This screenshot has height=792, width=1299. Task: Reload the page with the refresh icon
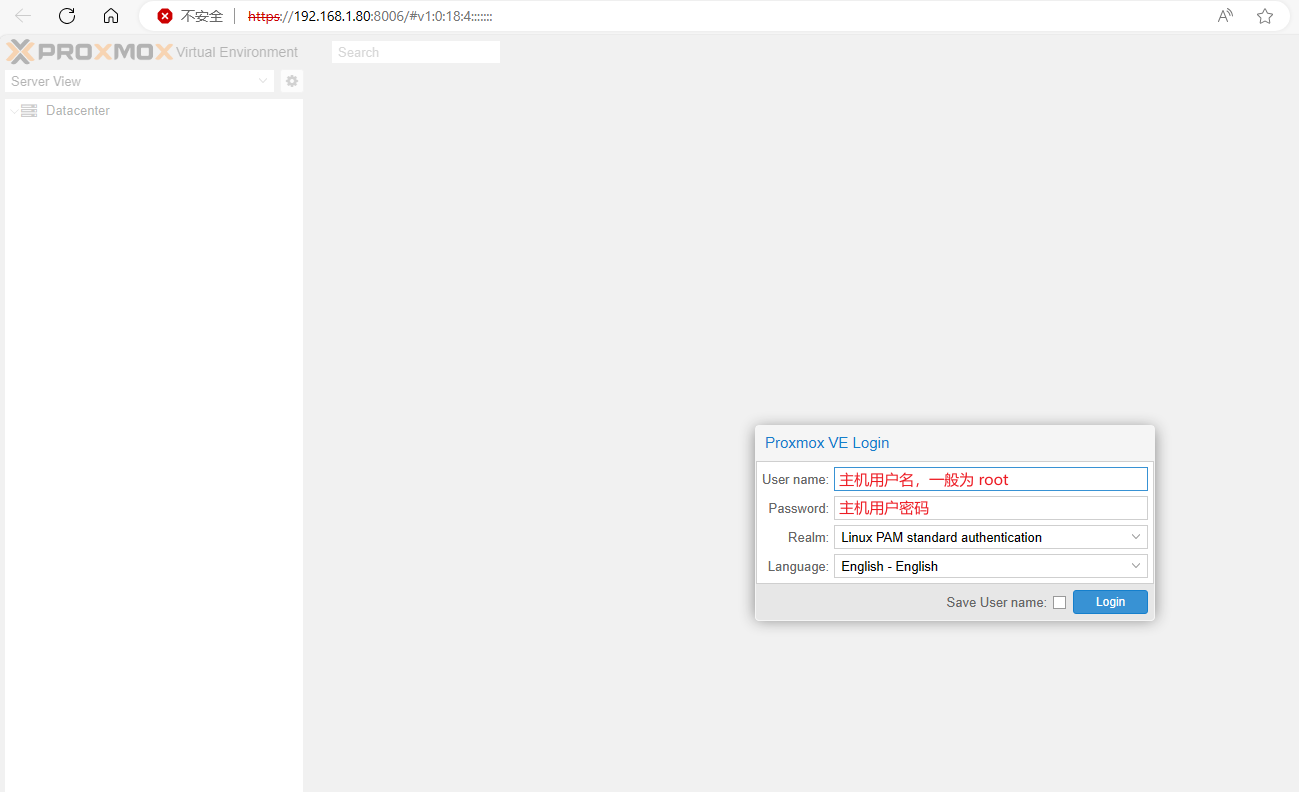coord(67,16)
